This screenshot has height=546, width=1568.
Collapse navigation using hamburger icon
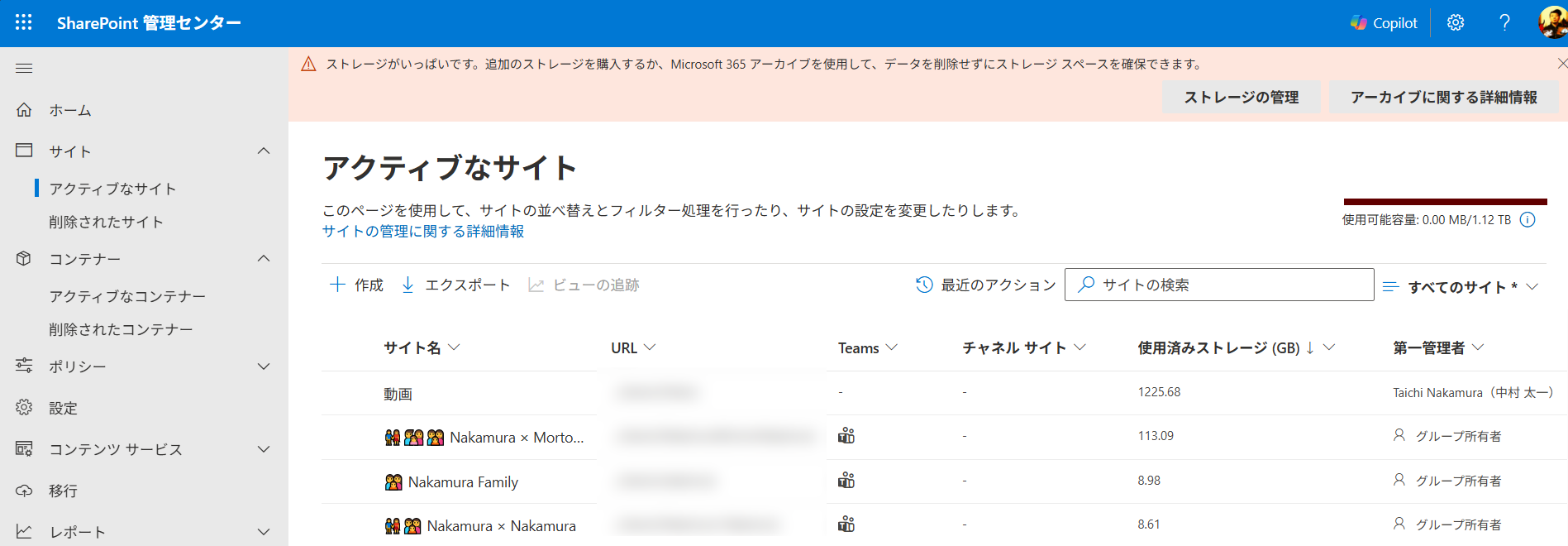pos(24,68)
